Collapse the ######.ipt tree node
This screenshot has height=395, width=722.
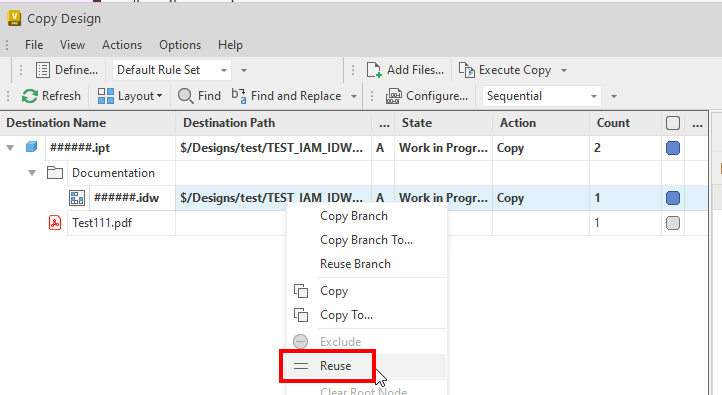click(x=10, y=148)
